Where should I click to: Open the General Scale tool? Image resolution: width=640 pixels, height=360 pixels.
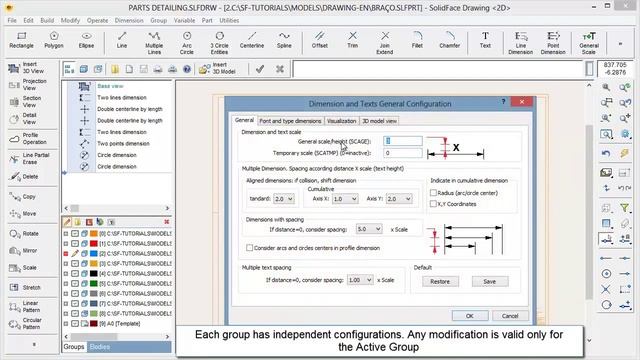[589, 42]
